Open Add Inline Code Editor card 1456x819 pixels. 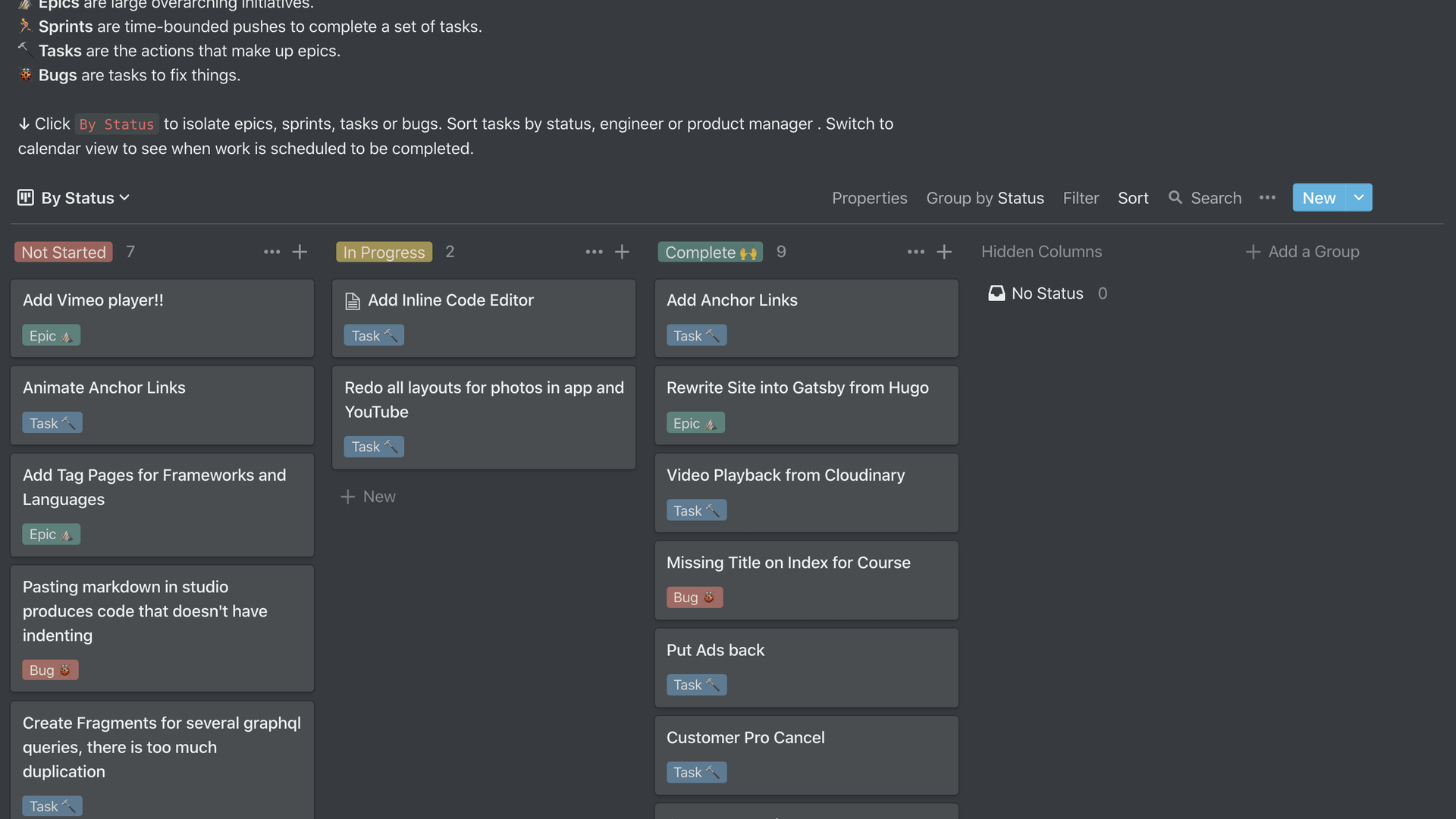tap(450, 300)
